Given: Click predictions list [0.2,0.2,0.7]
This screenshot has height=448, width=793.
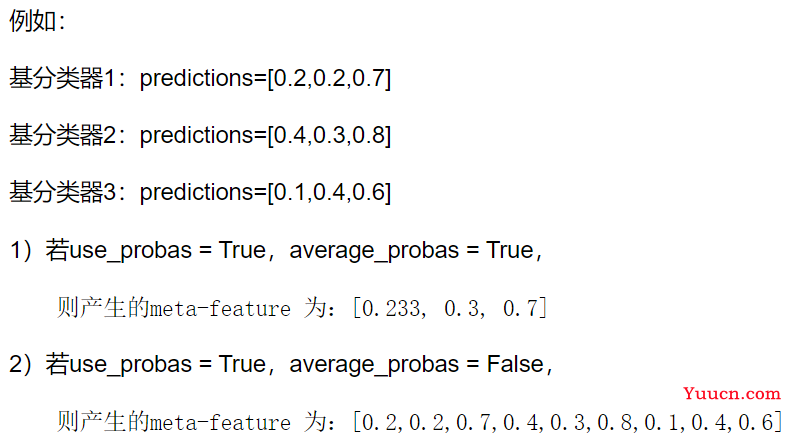Looking at the screenshot, I should (x=329, y=78).
